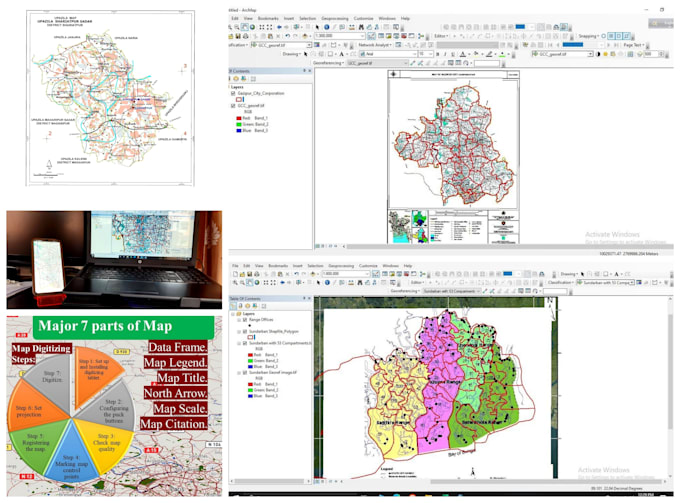Toggle GCC_georef.tif layer checkbox
Viewport: 680px width, 503px height.
click(x=233, y=106)
